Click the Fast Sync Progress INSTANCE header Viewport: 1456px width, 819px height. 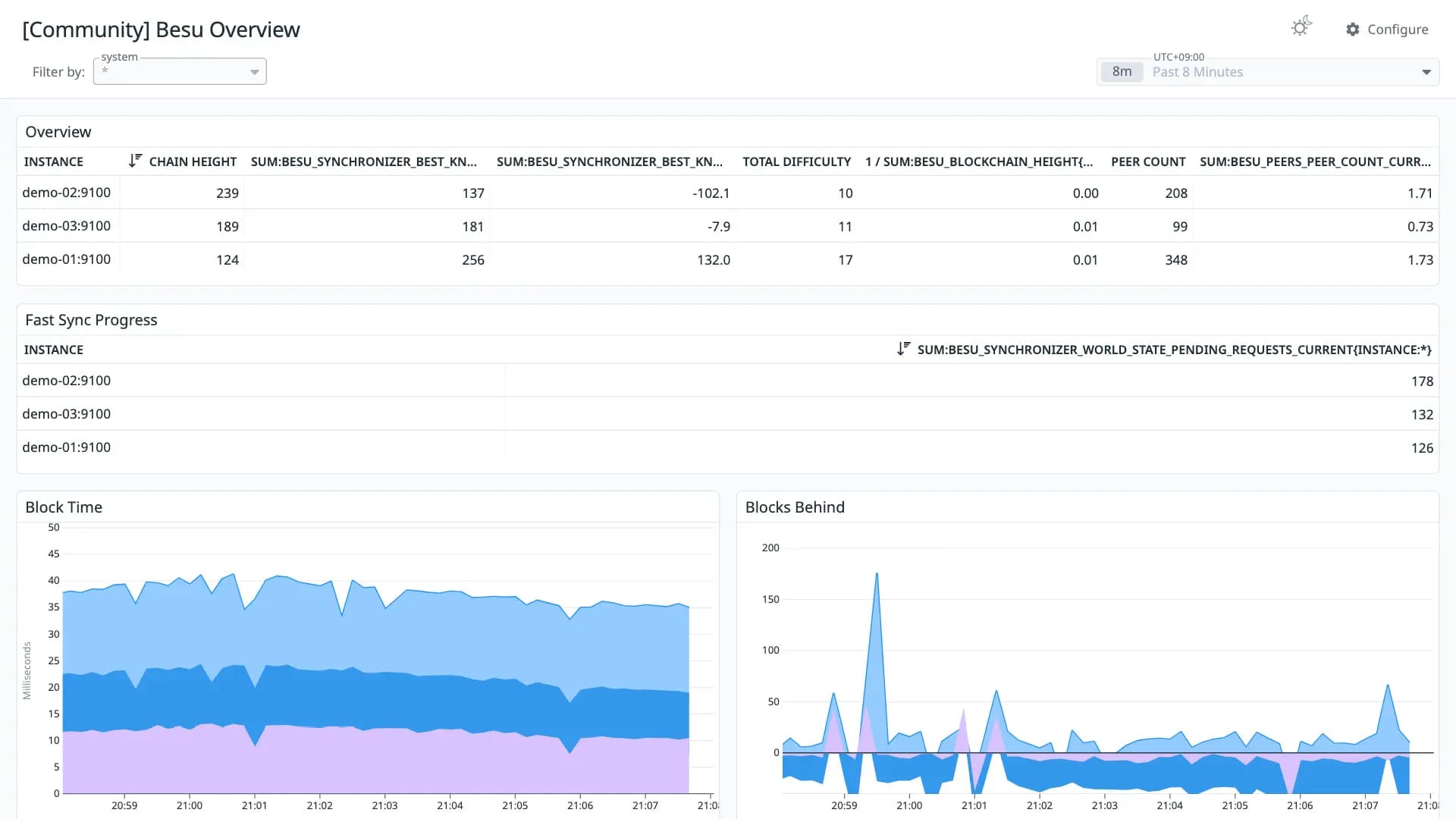coord(54,350)
